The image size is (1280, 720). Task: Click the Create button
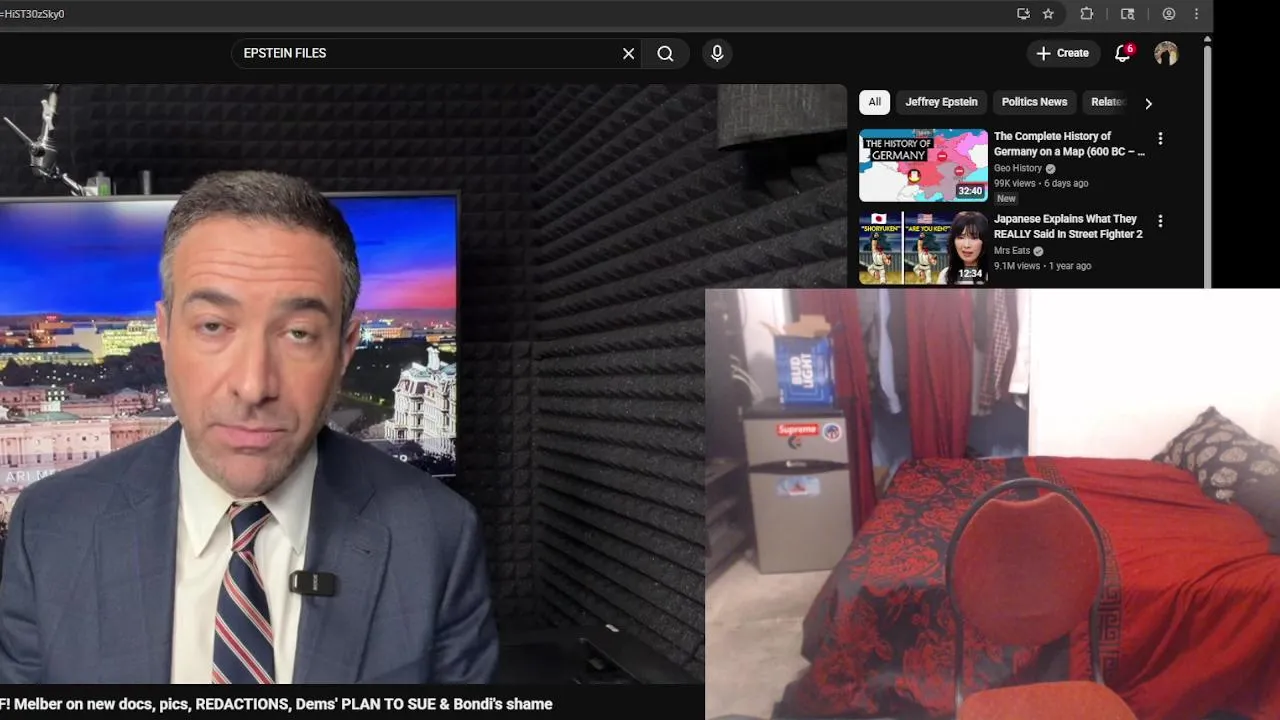tap(1062, 54)
